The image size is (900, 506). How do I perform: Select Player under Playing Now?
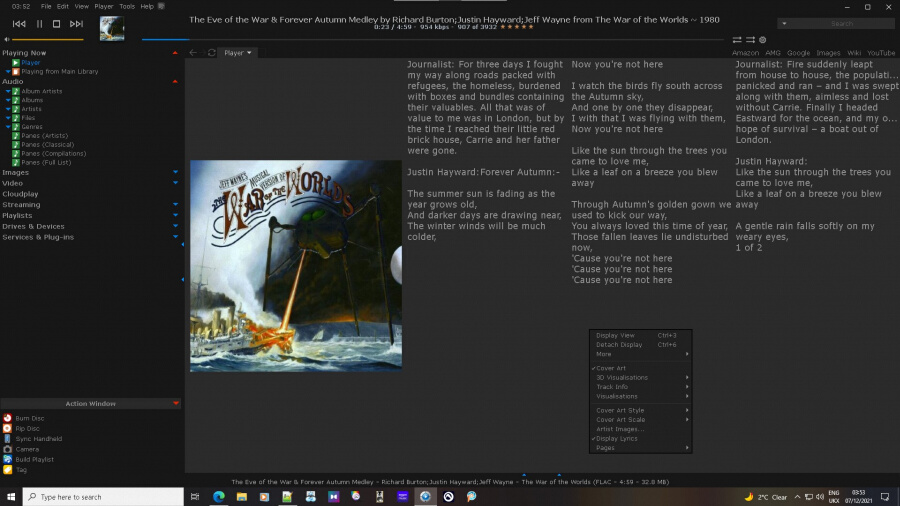click(x=30, y=63)
